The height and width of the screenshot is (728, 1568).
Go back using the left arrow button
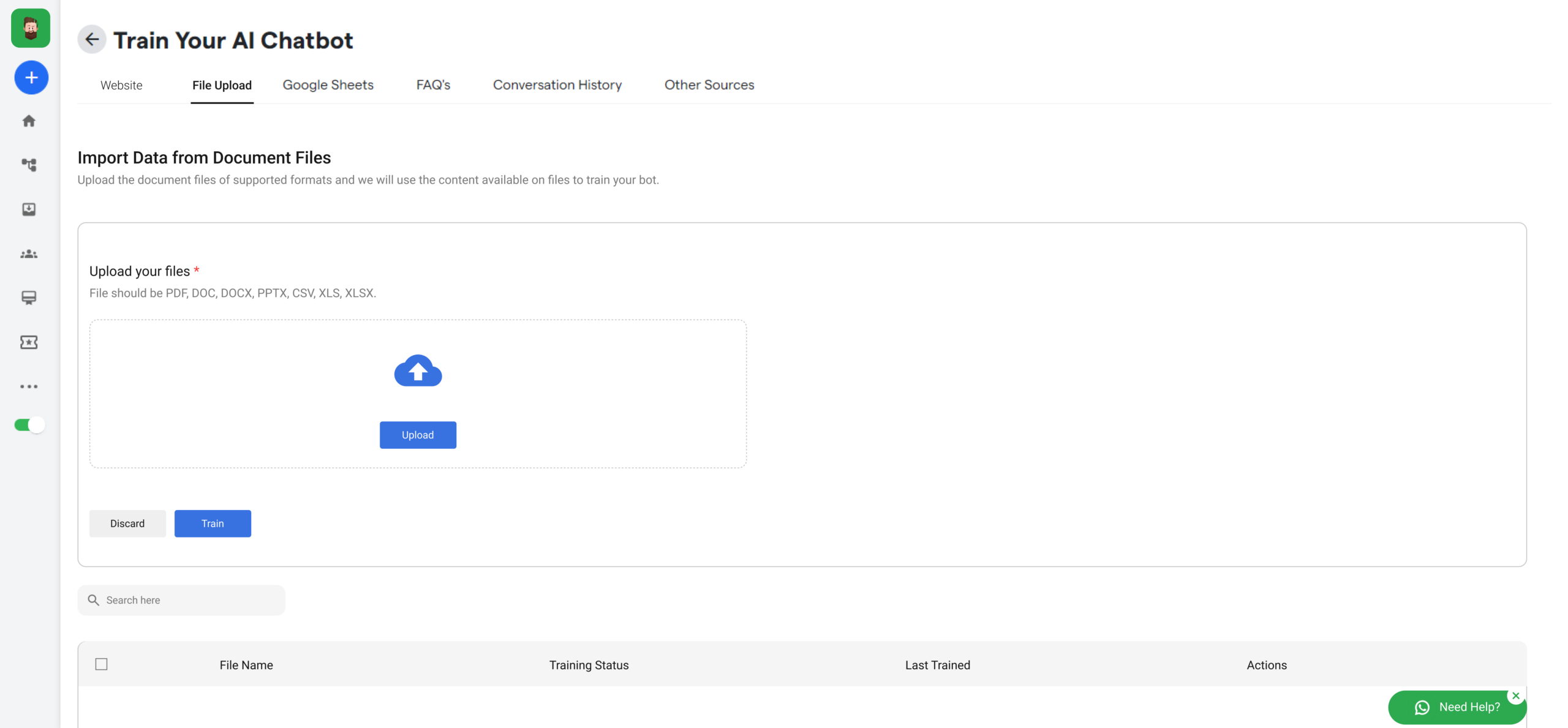92,40
